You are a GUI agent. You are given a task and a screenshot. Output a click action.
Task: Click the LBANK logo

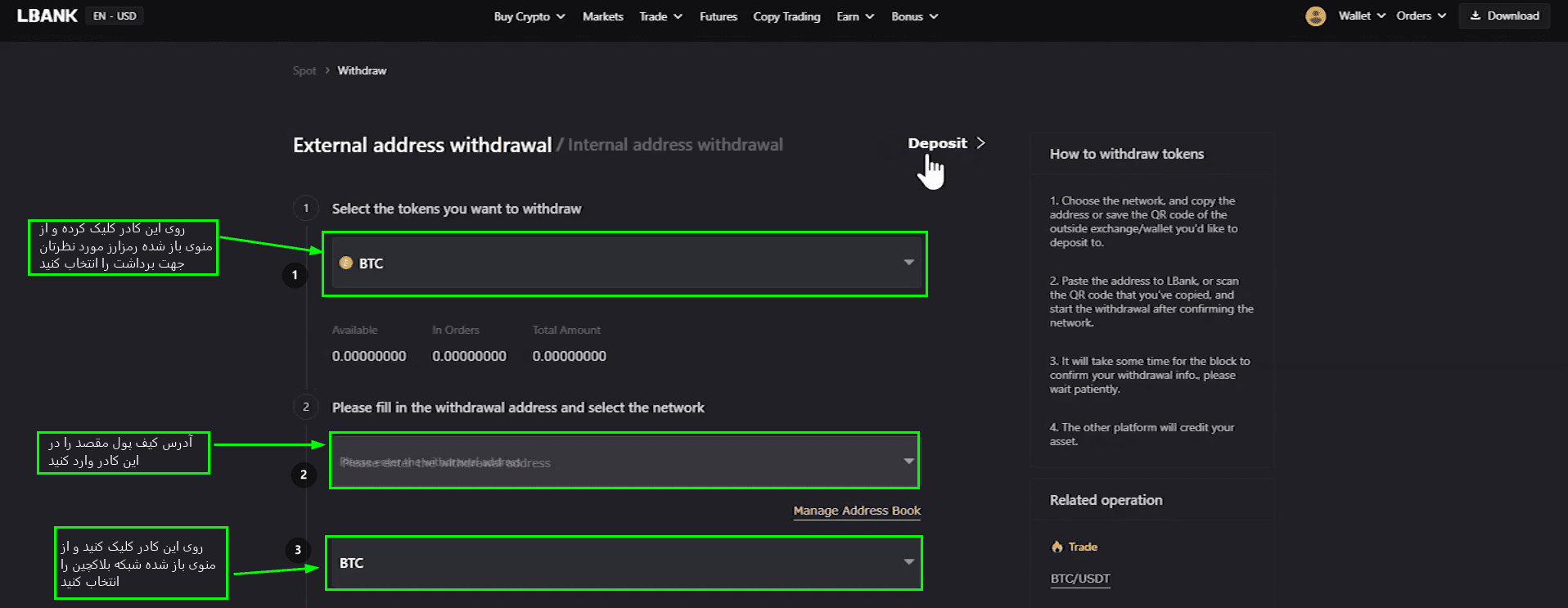click(x=47, y=16)
